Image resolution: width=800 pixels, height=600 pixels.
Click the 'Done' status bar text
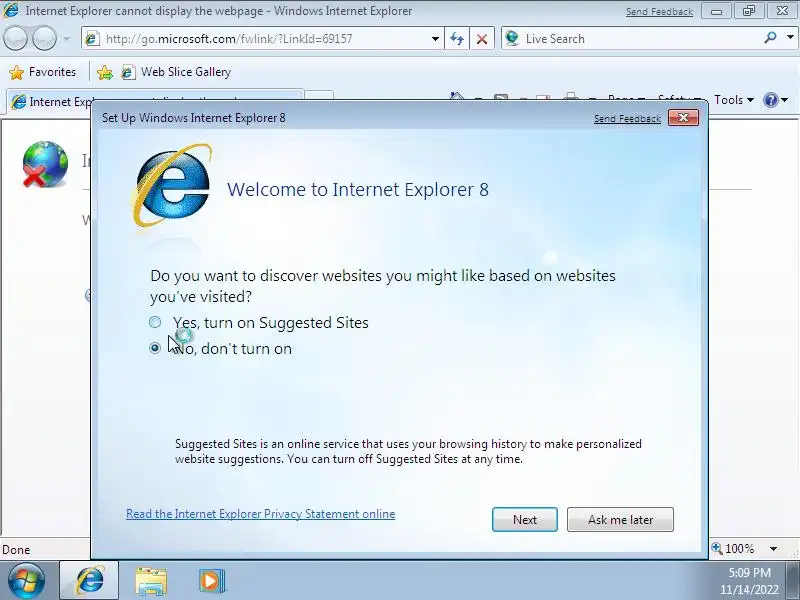click(16, 549)
